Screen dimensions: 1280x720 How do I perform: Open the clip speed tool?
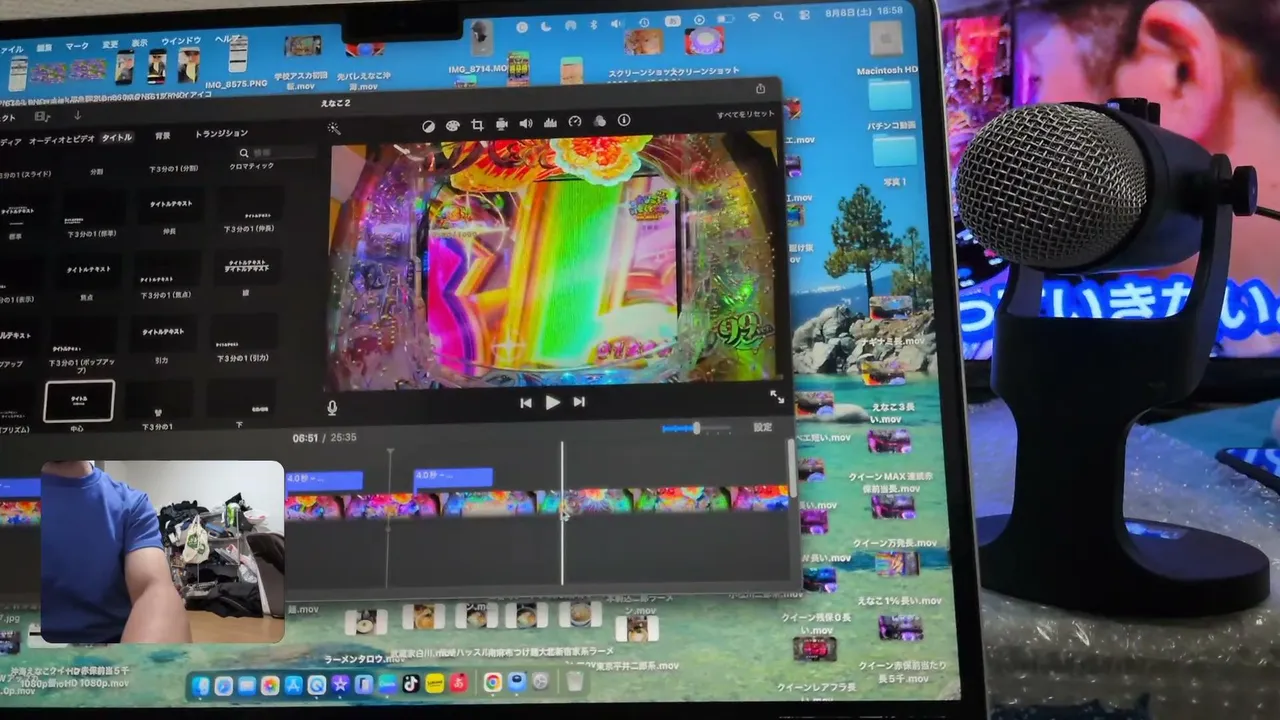(575, 122)
